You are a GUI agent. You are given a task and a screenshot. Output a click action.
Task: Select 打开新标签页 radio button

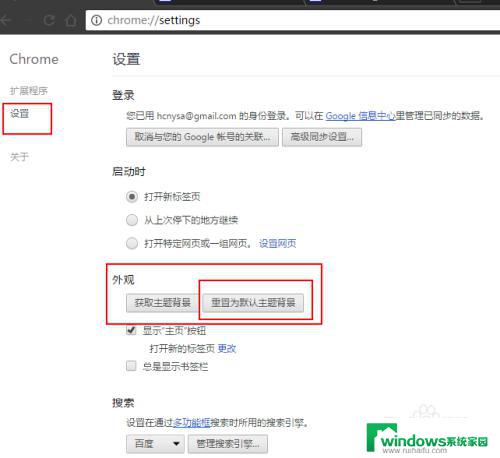coord(132,197)
